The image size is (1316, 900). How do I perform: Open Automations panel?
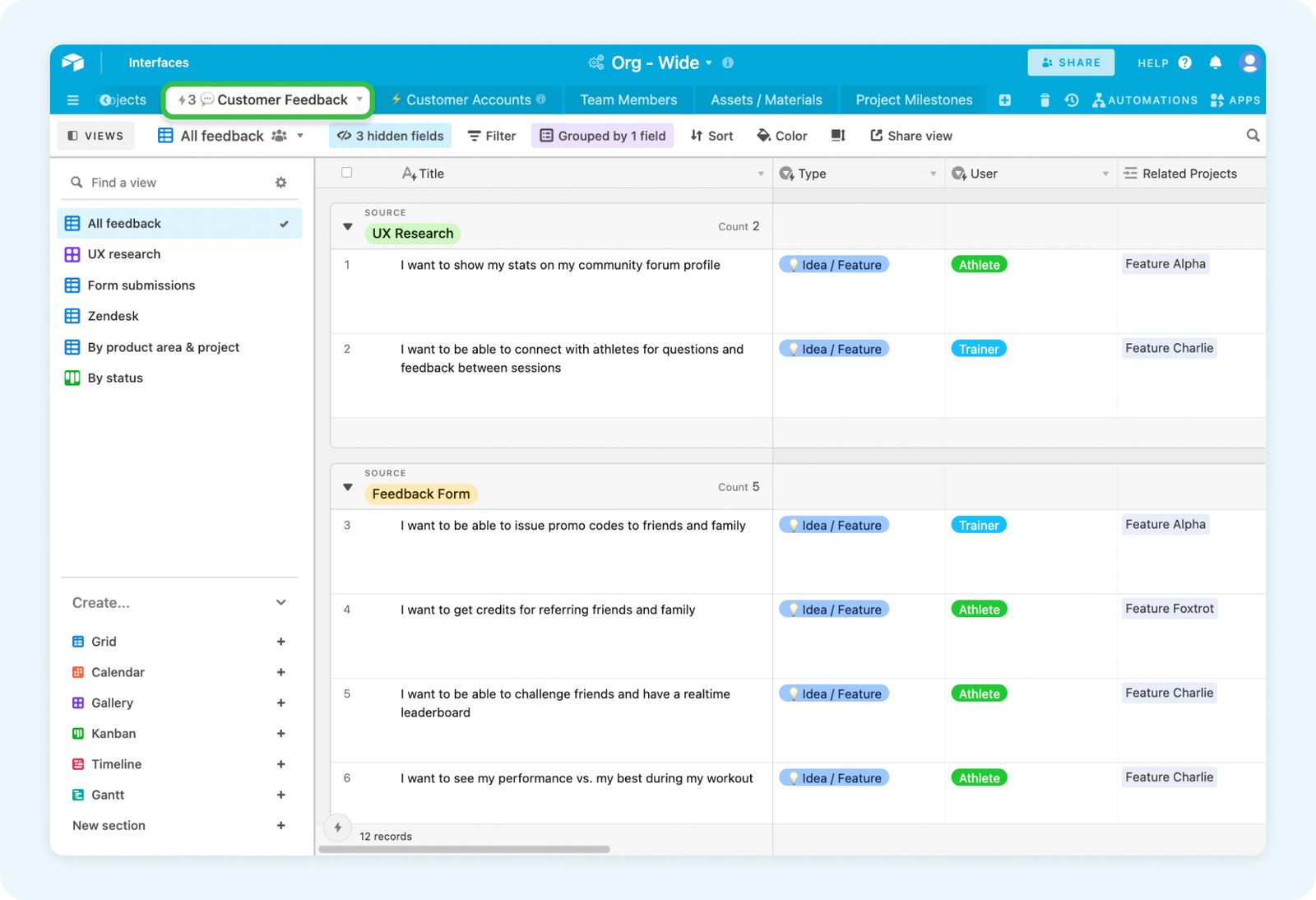point(1145,100)
